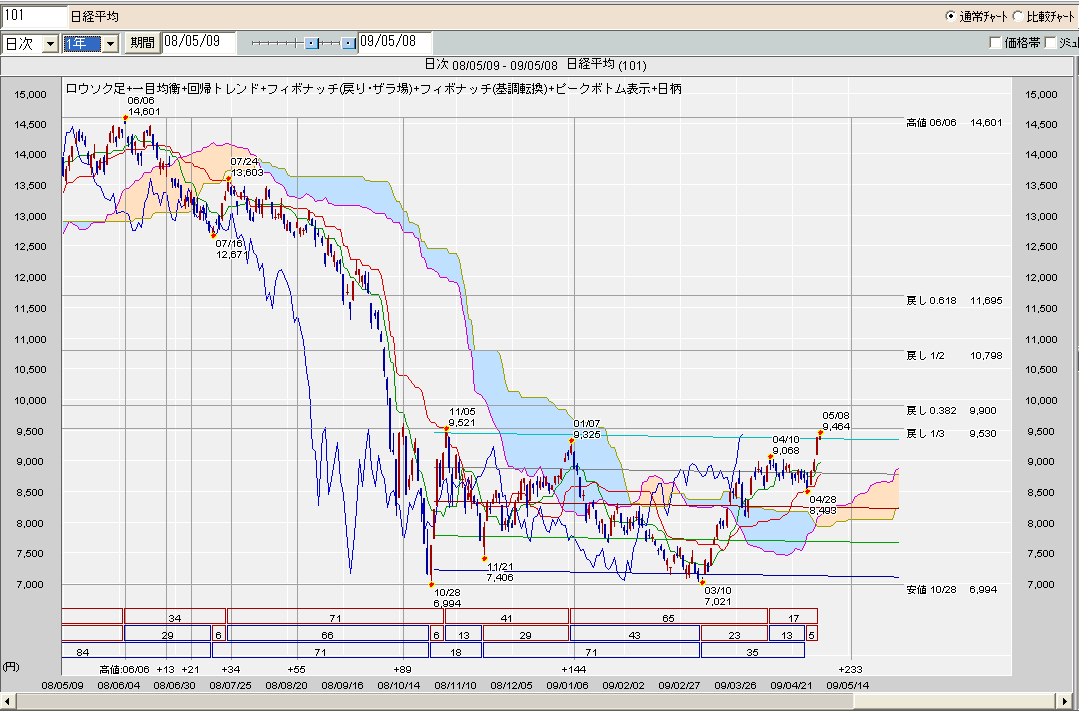Click the 戻し 1/3 9,530 Fibonacci label
The height and width of the screenshot is (711, 1079).
(x=952, y=434)
